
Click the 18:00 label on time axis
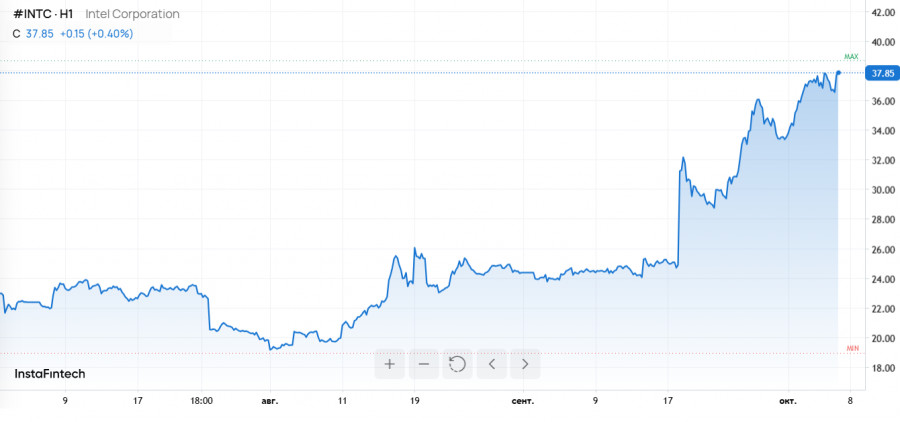click(x=202, y=401)
